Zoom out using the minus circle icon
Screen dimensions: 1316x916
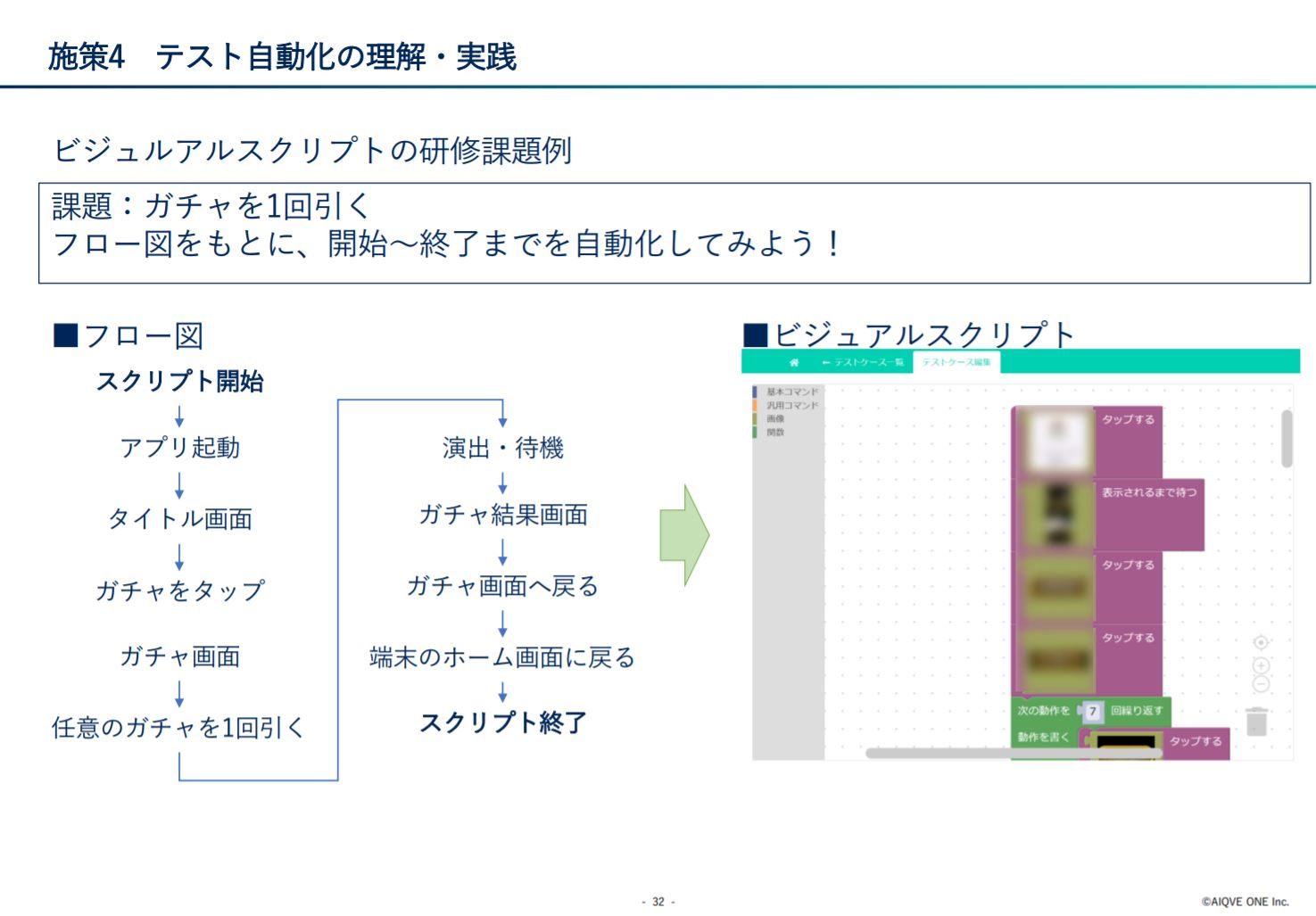click(1261, 684)
